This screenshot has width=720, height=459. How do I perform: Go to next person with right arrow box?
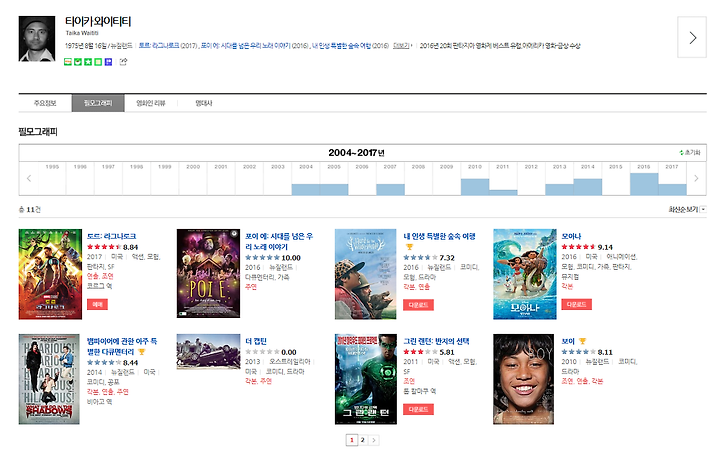coord(692,37)
